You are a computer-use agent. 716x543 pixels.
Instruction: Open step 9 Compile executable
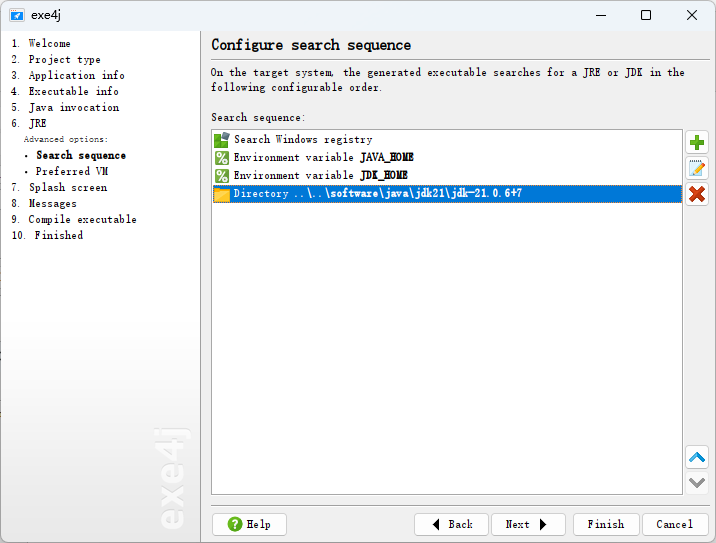point(74,219)
